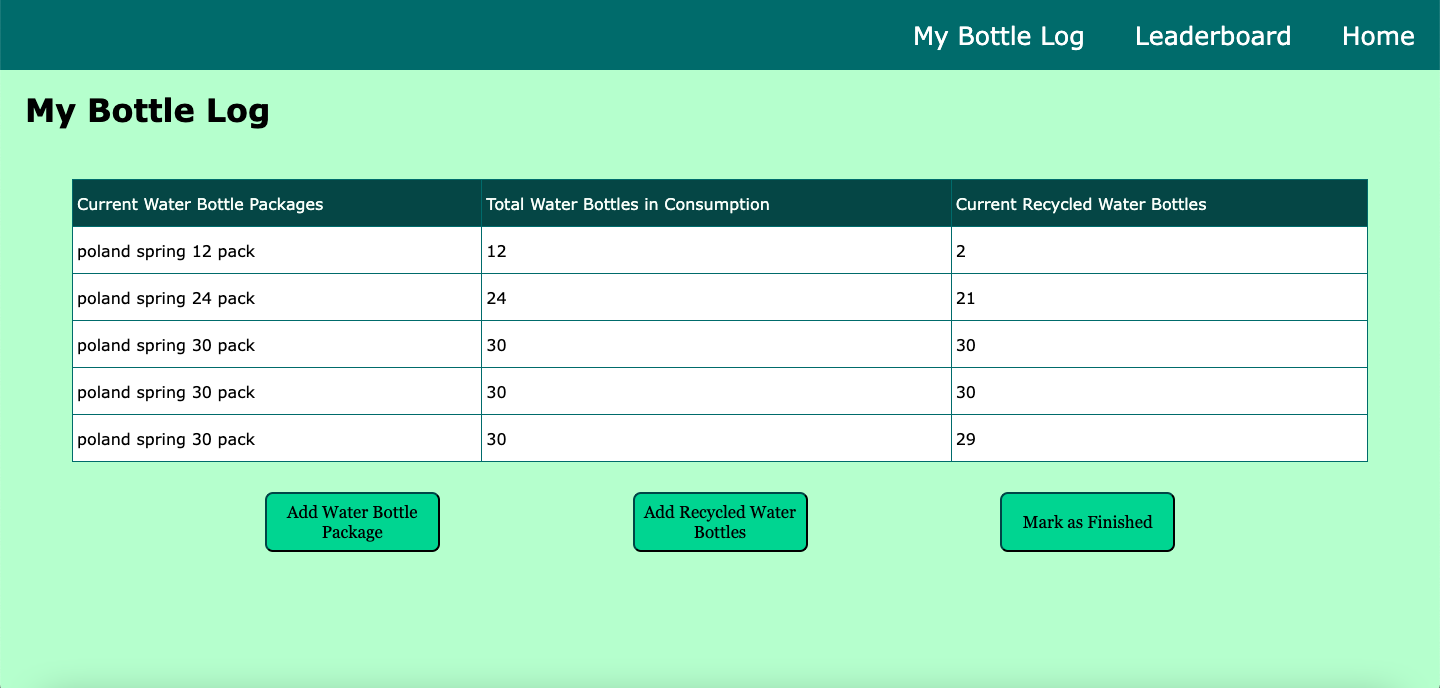The width and height of the screenshot is (1440, 688).
Task: Click the recycled count 29
Action: point(966,440)
